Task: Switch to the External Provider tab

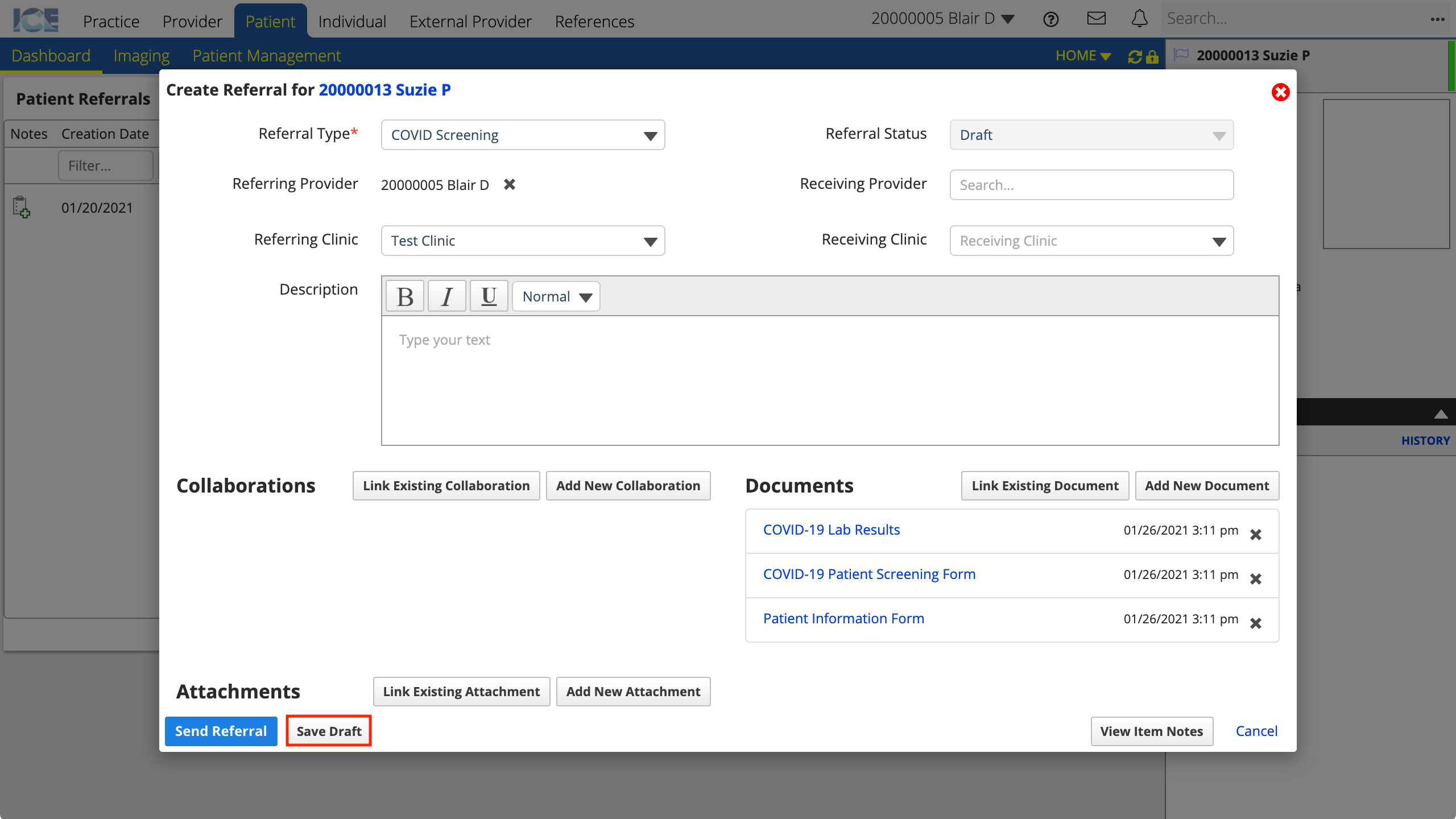Action: pos(470,21)
